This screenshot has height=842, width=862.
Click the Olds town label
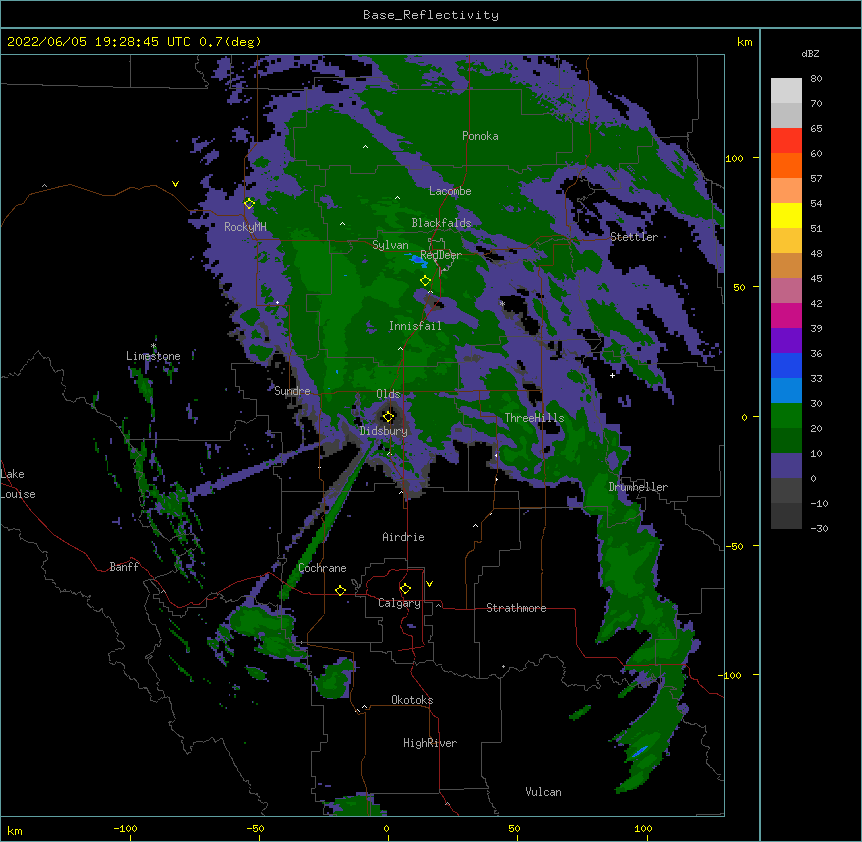coord(388,394)
